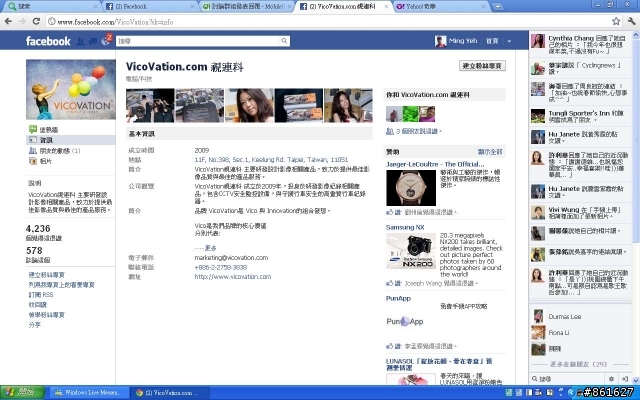Open Windows Live Messenger taskbar item
The height and width of the screenshot is (400, 640).
click(90, 393)
